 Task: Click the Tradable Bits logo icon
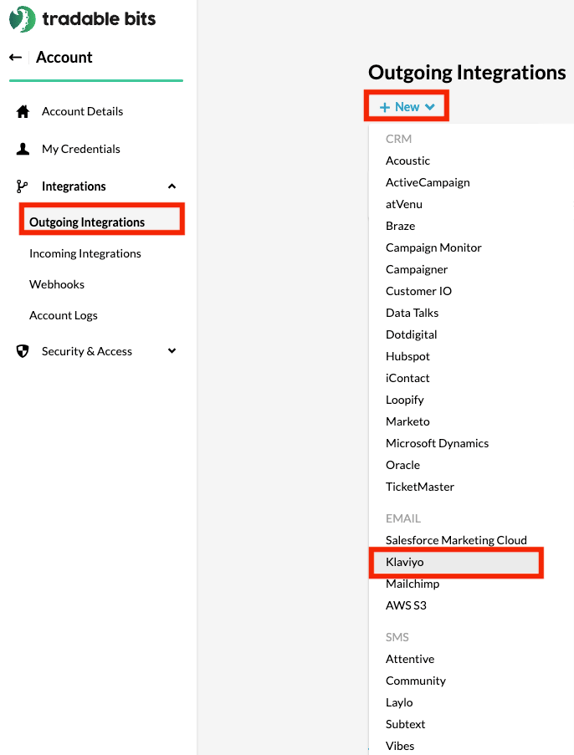click(x=22, y=19)
